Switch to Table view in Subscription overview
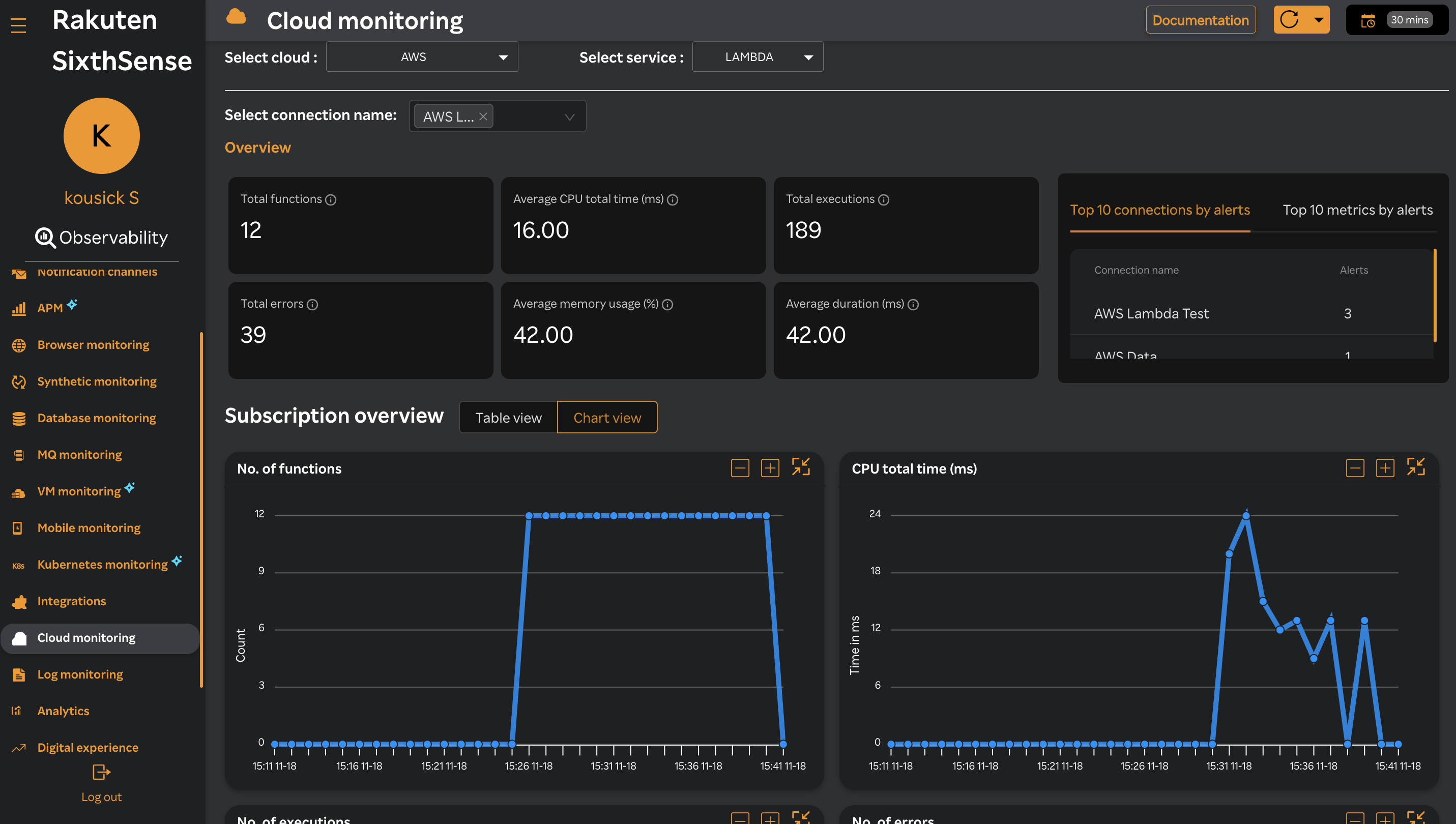 (x=508, y=417)
